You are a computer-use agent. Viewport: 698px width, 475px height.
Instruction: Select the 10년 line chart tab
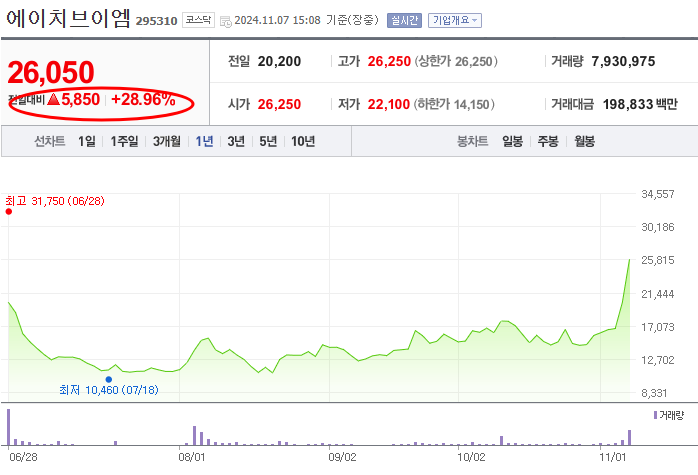tap(303, 142)
